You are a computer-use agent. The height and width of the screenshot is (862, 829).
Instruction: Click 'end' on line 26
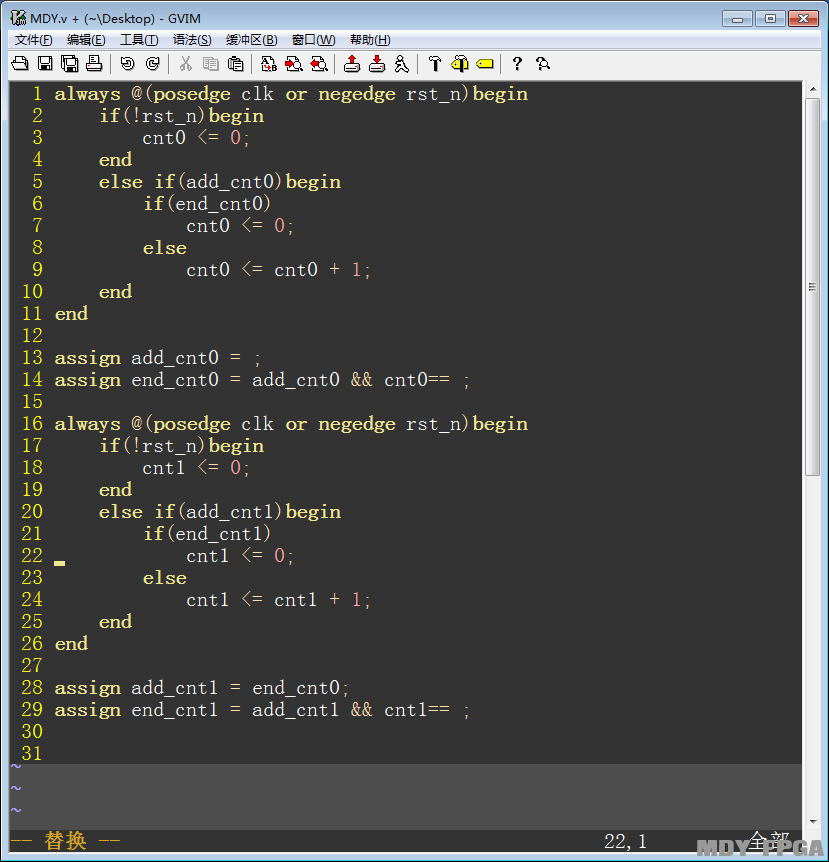[x=71, y=644]
